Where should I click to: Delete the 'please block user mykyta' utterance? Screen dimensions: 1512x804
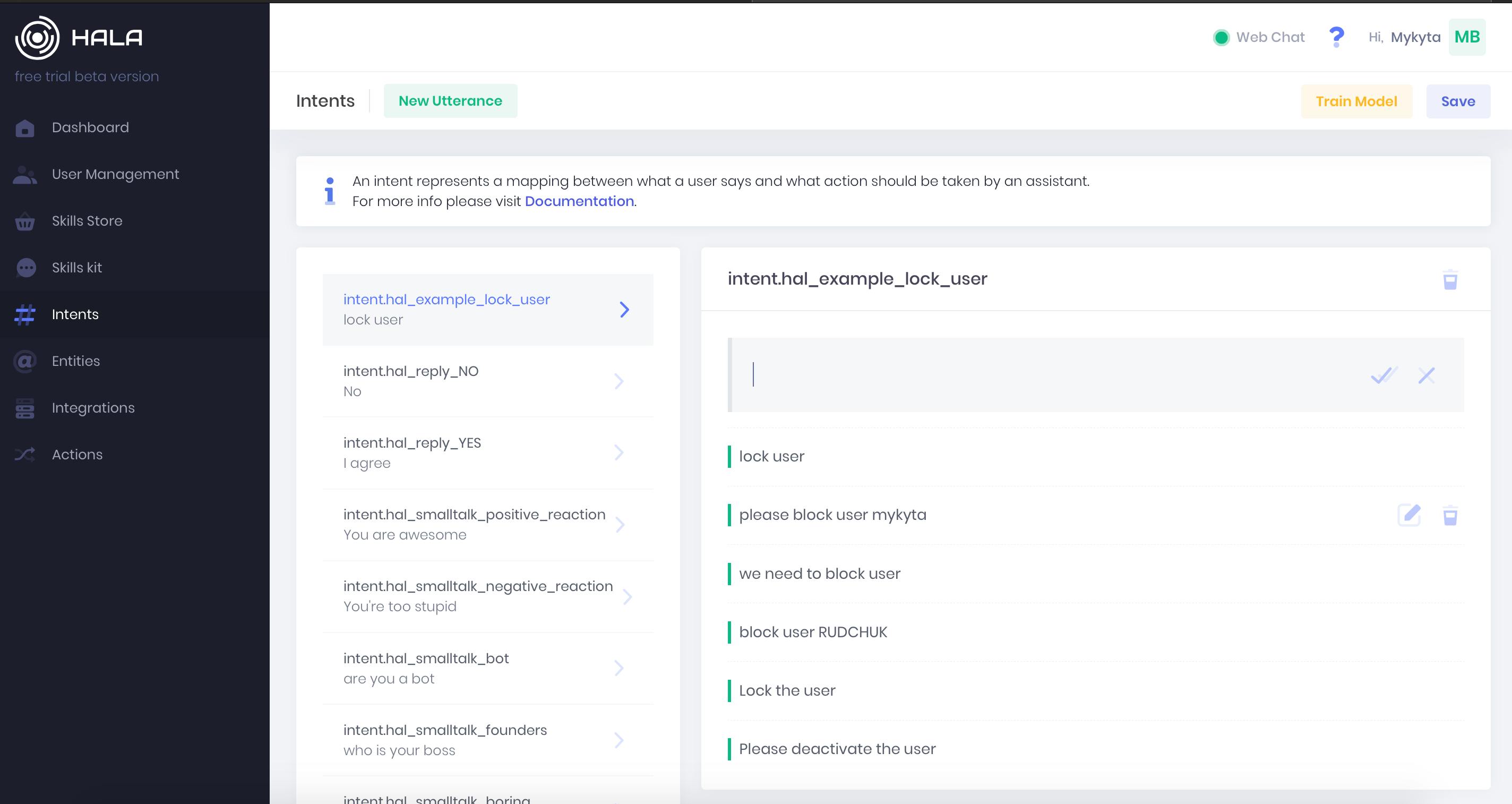(1450, 515)
